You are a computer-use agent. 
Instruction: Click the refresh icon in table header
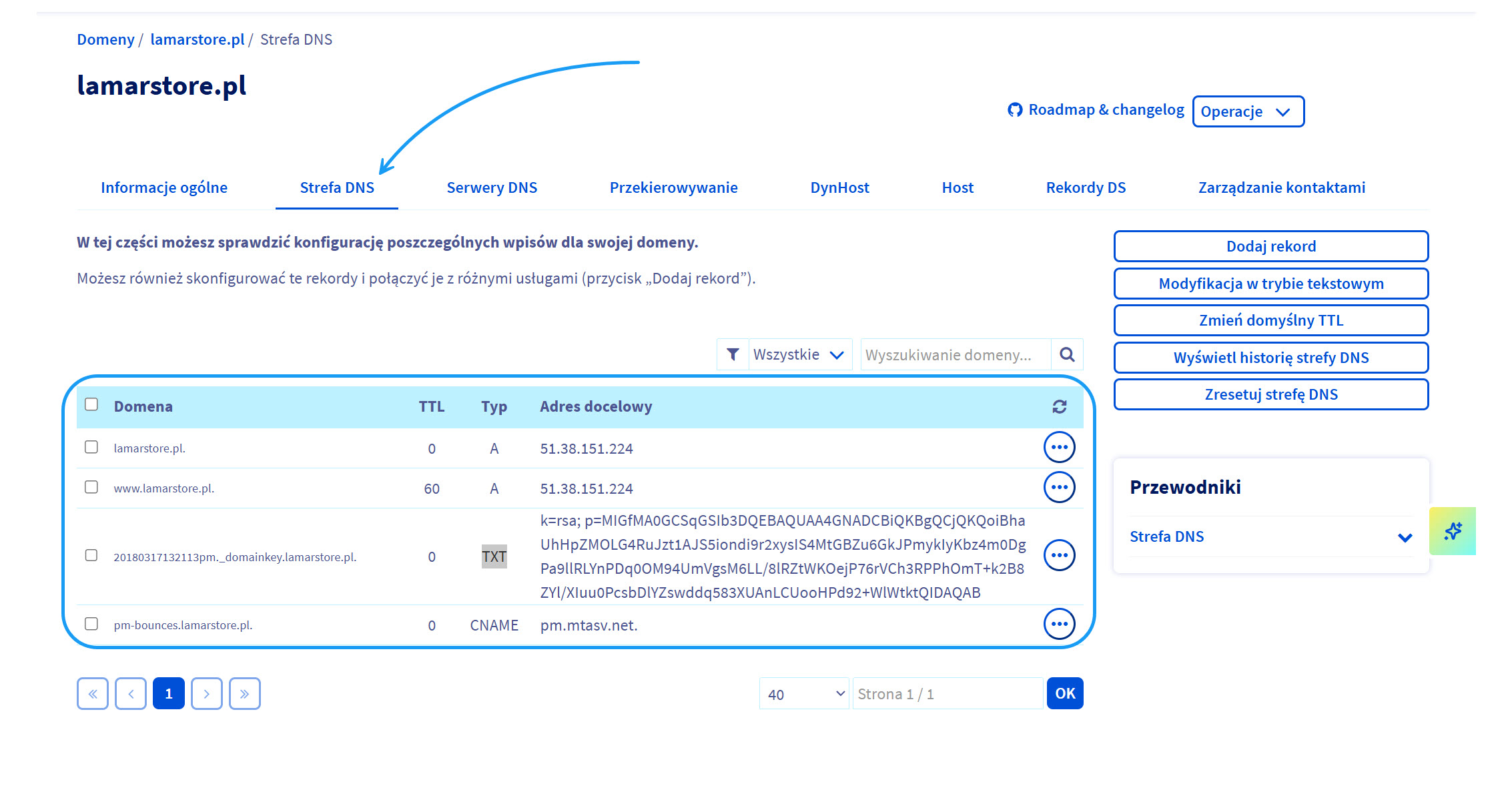pyautogui.click(x=1059, y=406)
